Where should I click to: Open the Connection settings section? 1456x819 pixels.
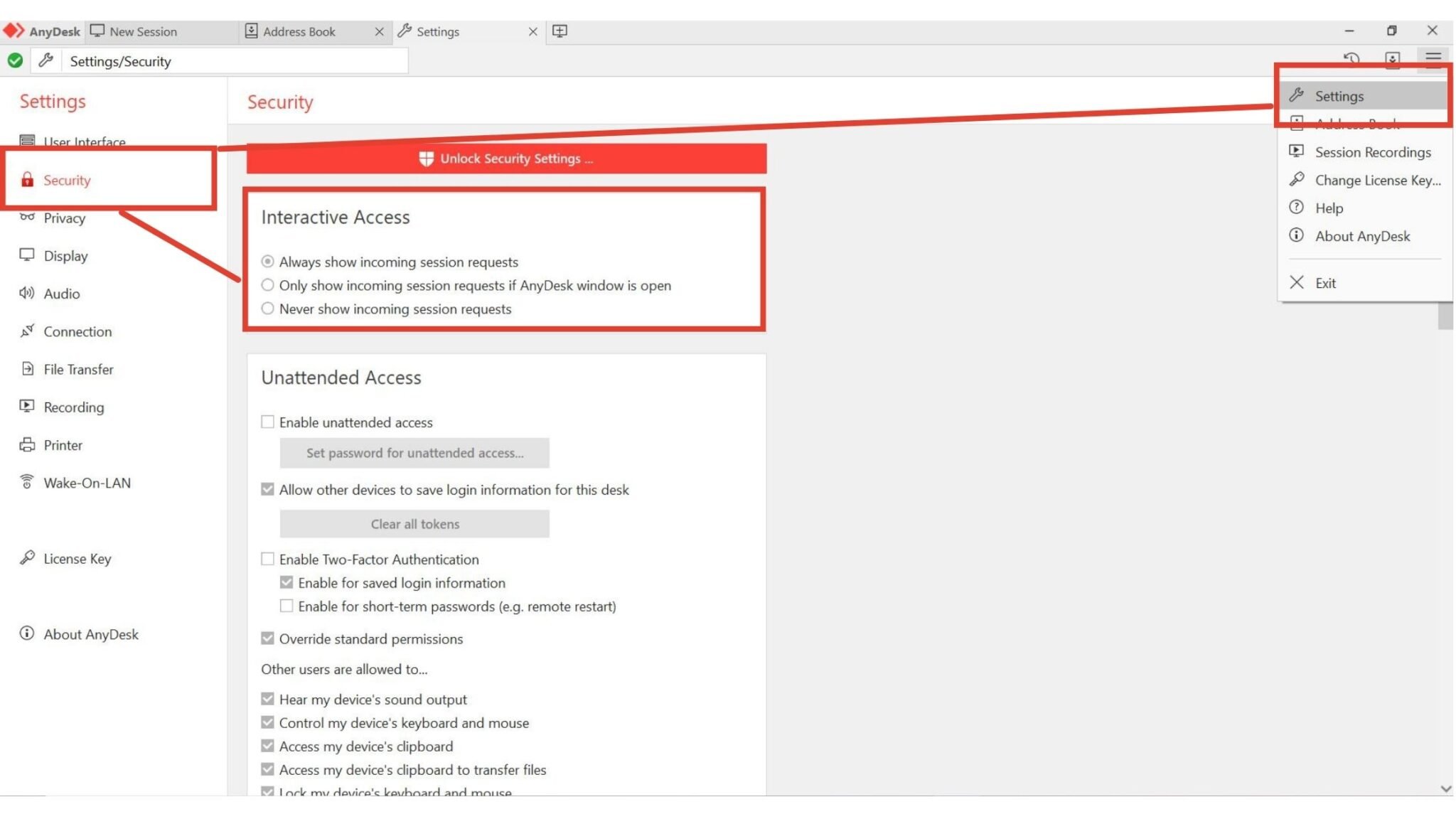point(114,331)
